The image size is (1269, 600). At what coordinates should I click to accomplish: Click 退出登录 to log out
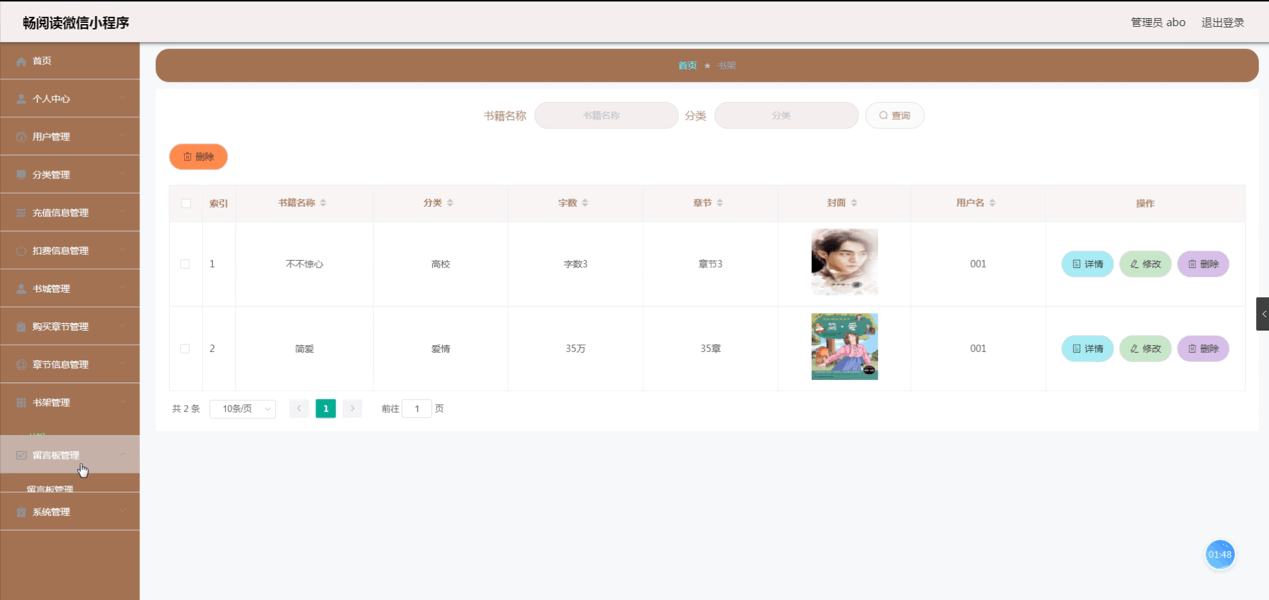pos(1222,22)
